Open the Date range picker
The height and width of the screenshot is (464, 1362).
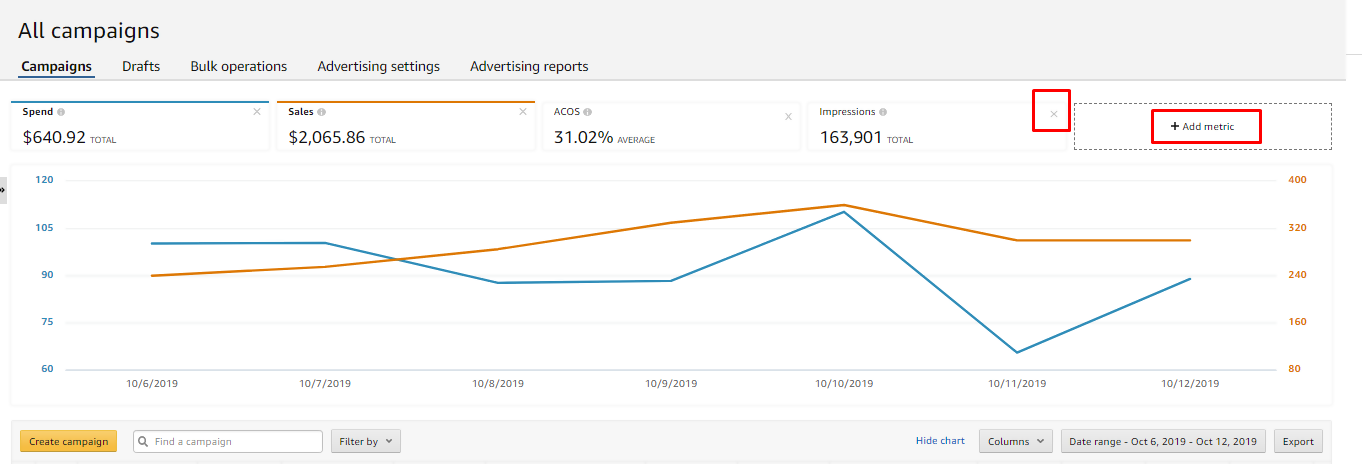pyautogui.click(x=1162, y=441)
